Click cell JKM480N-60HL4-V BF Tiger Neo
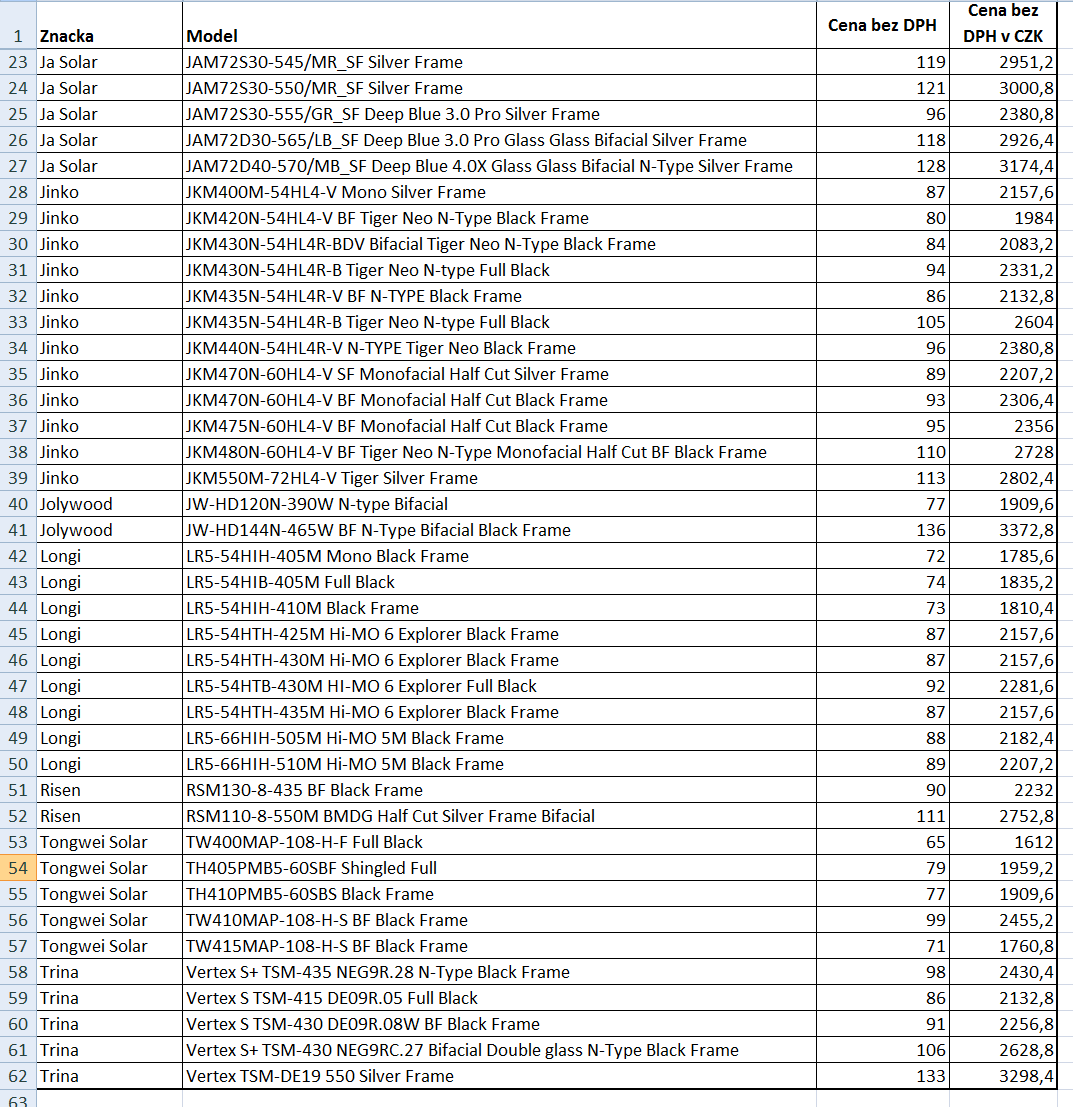 [499, 452]
